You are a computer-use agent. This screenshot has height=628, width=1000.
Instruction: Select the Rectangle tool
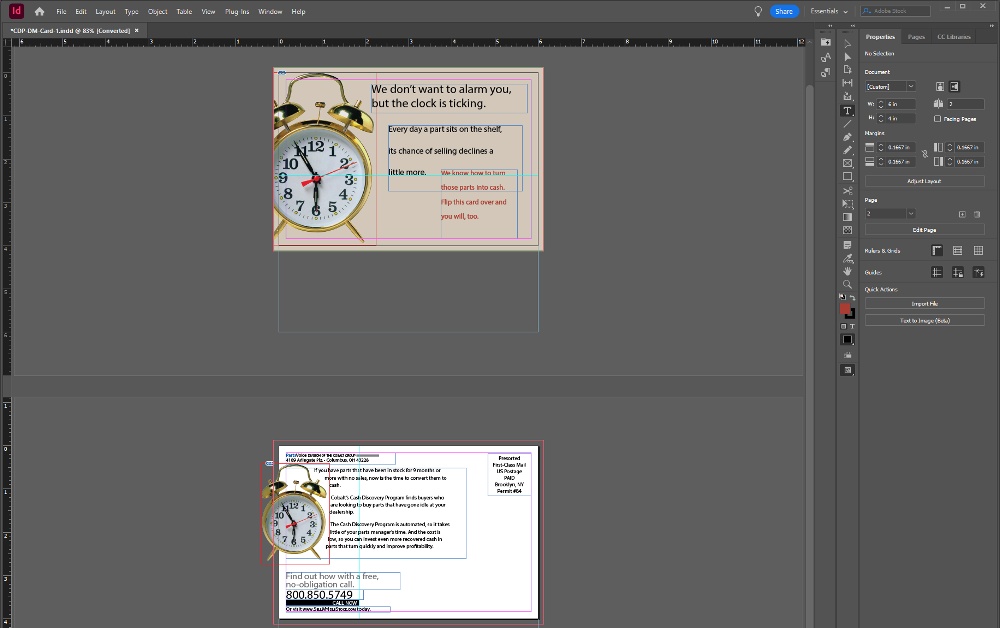click(x=847, y=177)
